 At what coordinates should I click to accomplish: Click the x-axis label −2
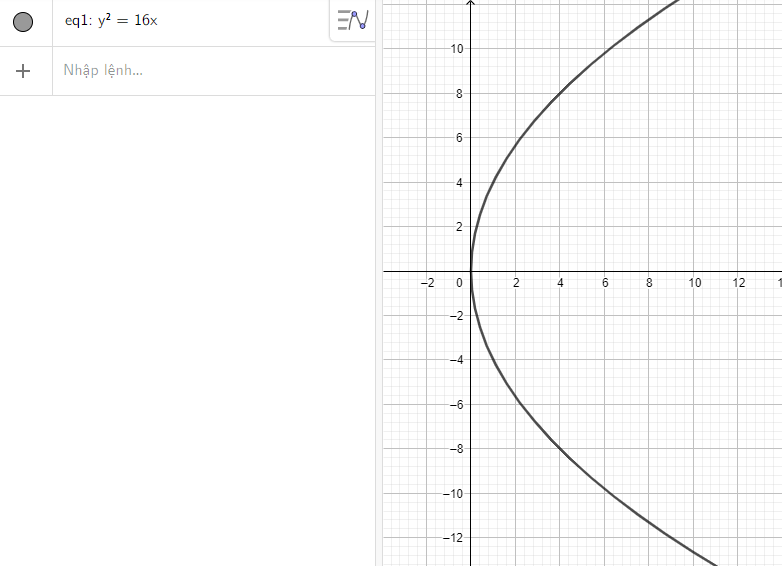tap(426, 283)
